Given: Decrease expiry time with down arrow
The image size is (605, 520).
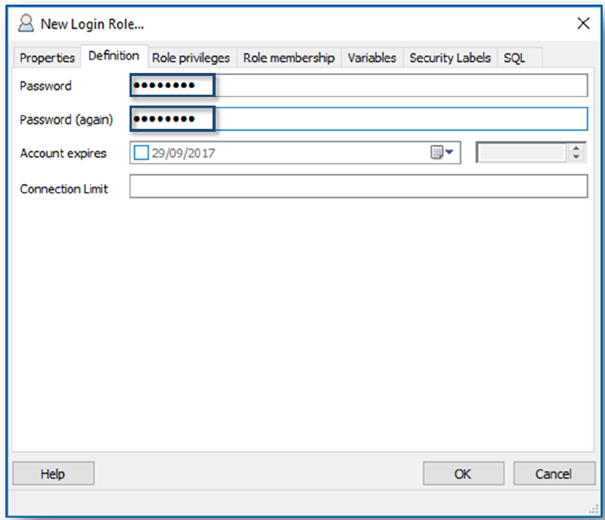Looking at the screenshot, I should (x=575, y=158).
